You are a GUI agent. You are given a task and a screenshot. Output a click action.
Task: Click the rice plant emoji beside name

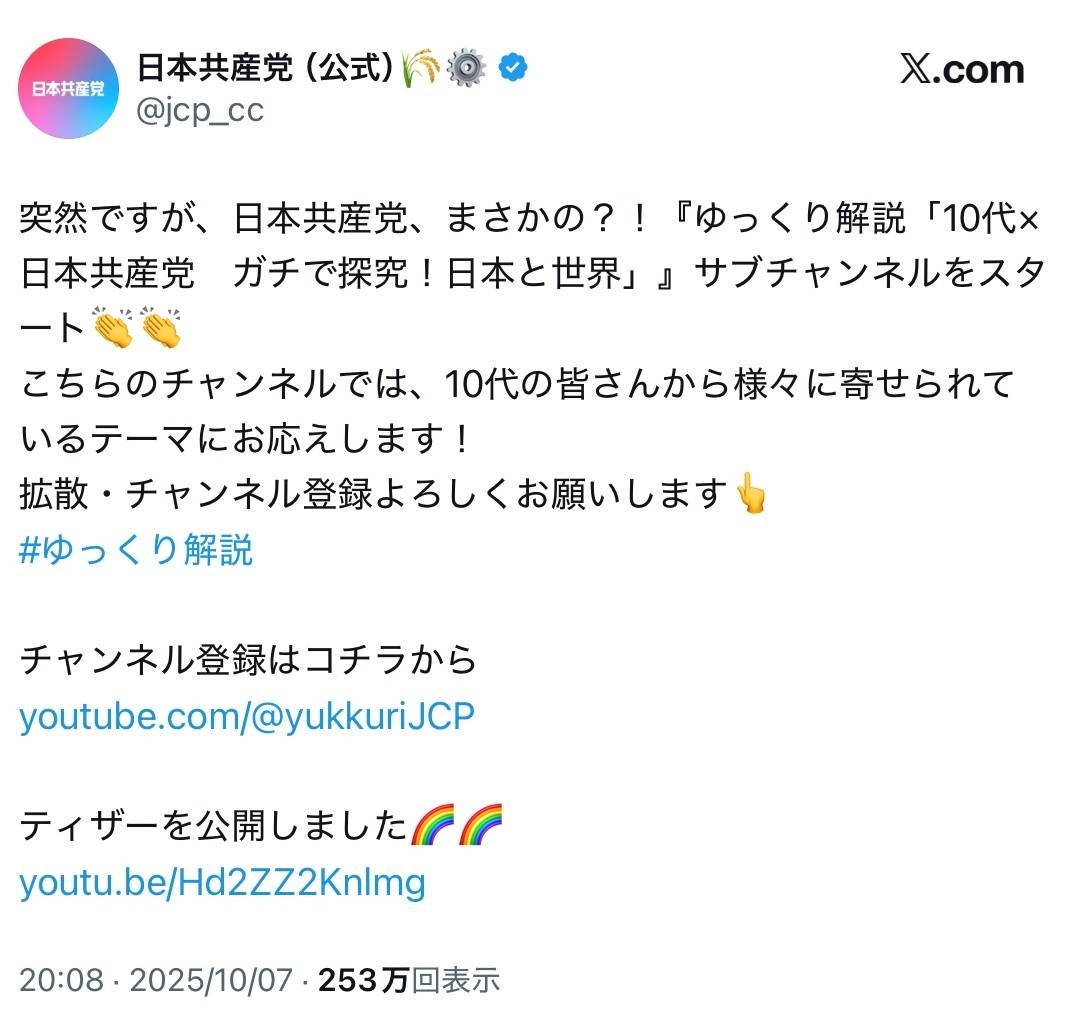420,68
